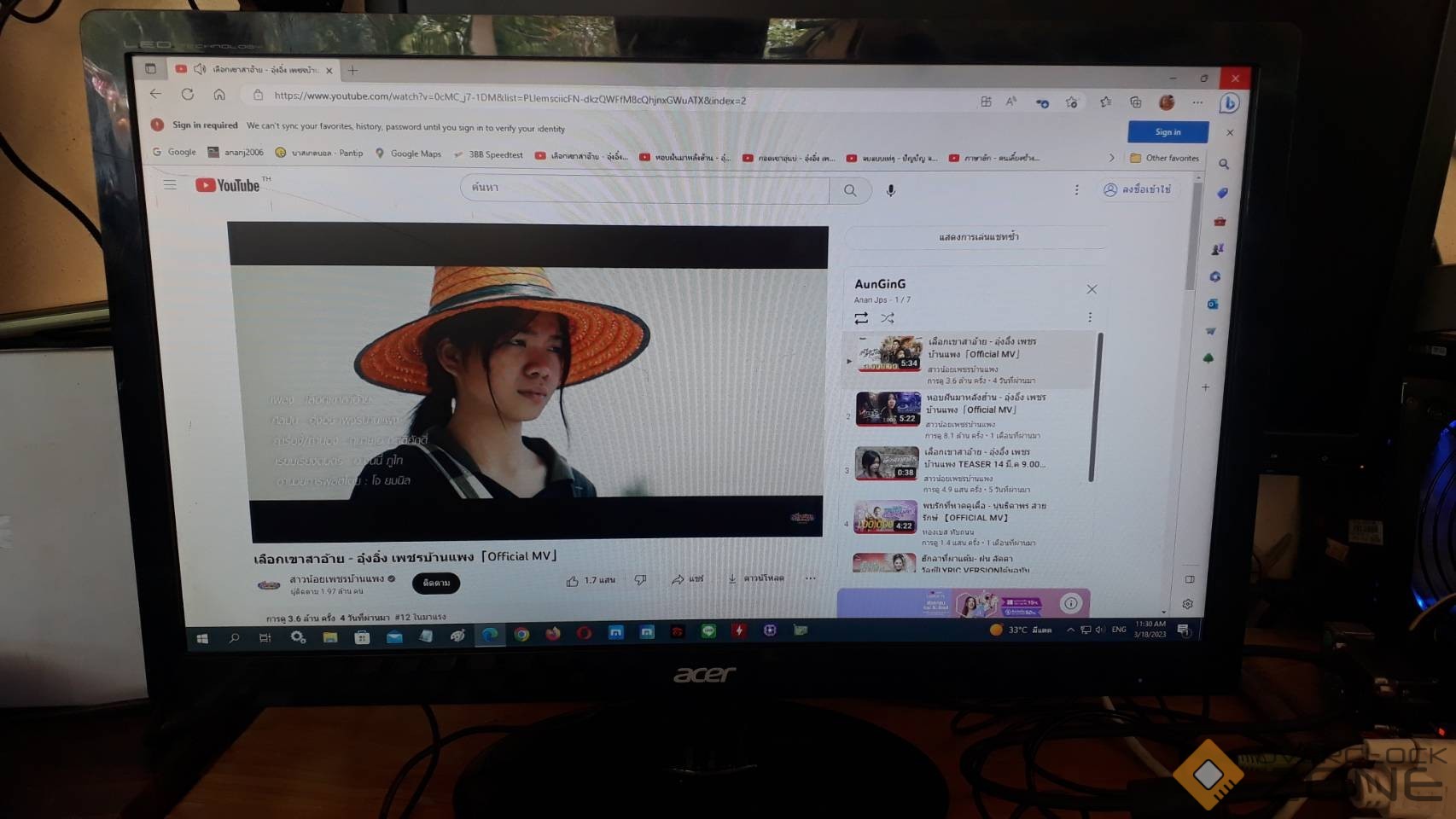
Task: Open Edge Collections
Action: (1136, 102)
